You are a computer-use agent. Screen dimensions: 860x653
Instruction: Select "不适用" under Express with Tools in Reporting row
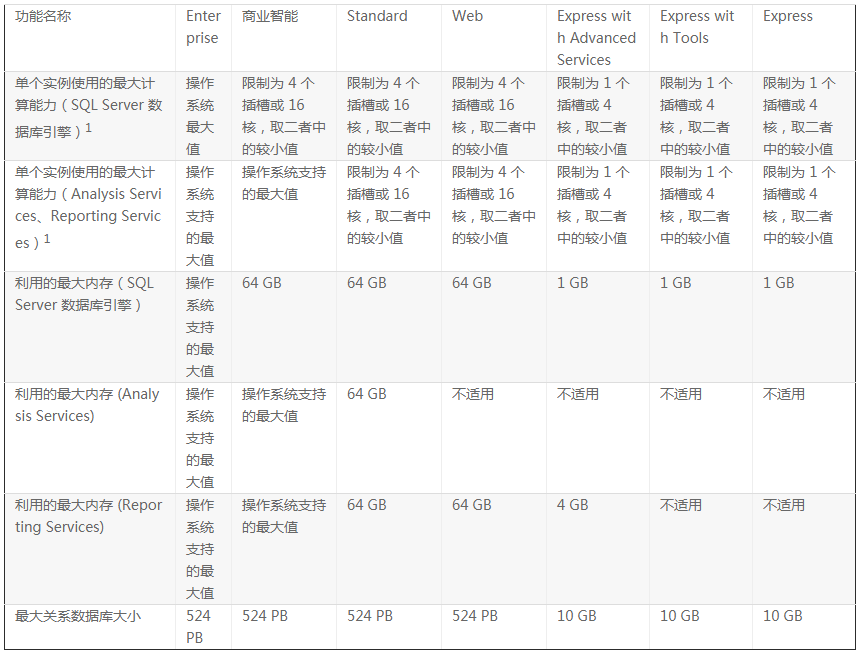[x=681, y=505]
